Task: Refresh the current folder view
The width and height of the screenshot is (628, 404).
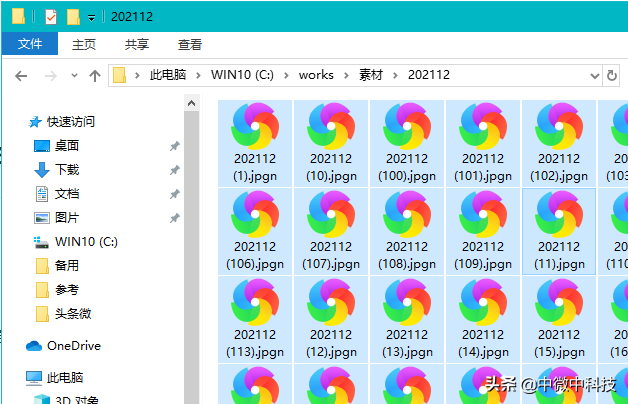Action: pyautogui.click(x=612, y=75)
